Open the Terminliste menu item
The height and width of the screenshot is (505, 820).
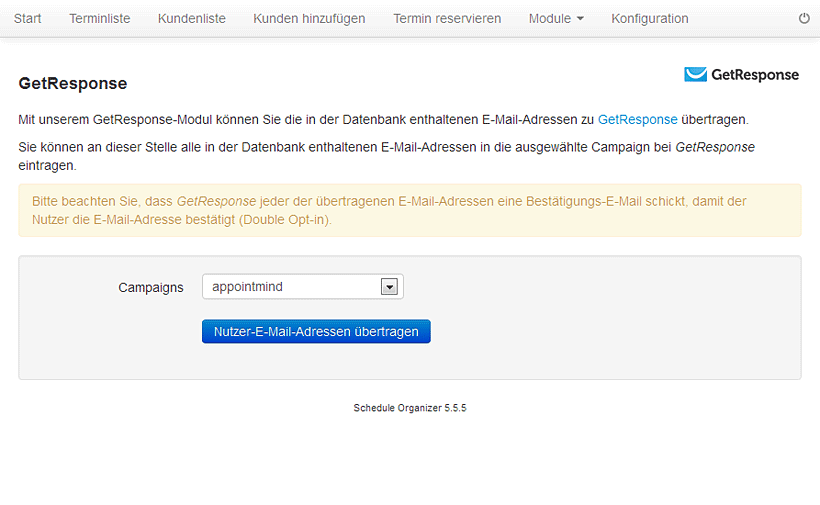point(99,19)
